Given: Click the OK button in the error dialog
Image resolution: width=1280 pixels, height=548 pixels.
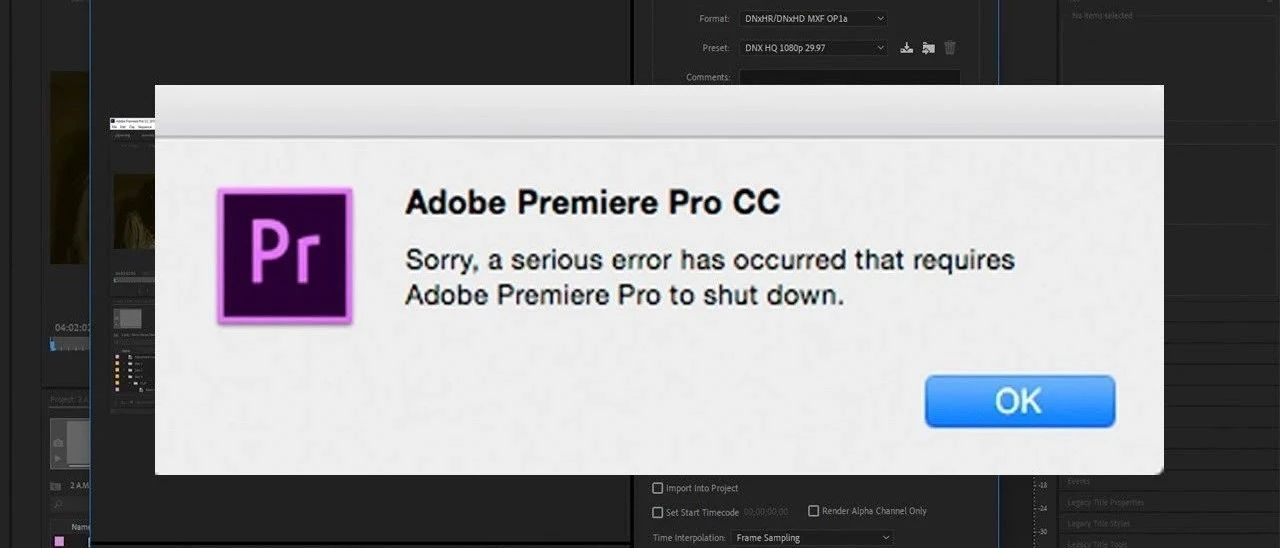Looking at the screenshot, I should (x=1019, y=401).
